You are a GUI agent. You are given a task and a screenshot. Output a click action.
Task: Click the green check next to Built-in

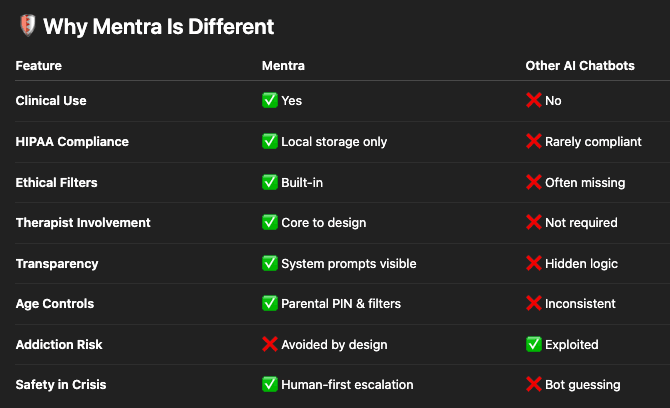(270, 182)
